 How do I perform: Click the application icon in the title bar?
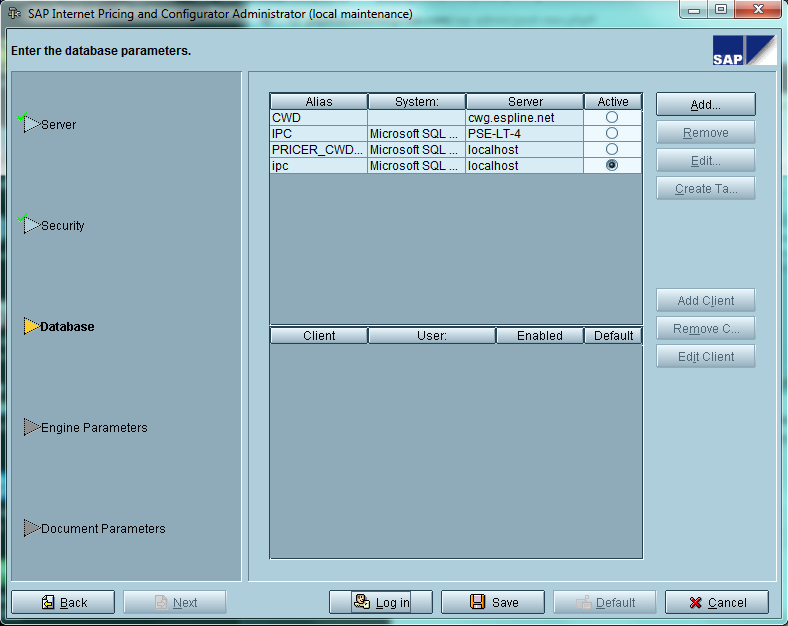click(x=15, y=13)
